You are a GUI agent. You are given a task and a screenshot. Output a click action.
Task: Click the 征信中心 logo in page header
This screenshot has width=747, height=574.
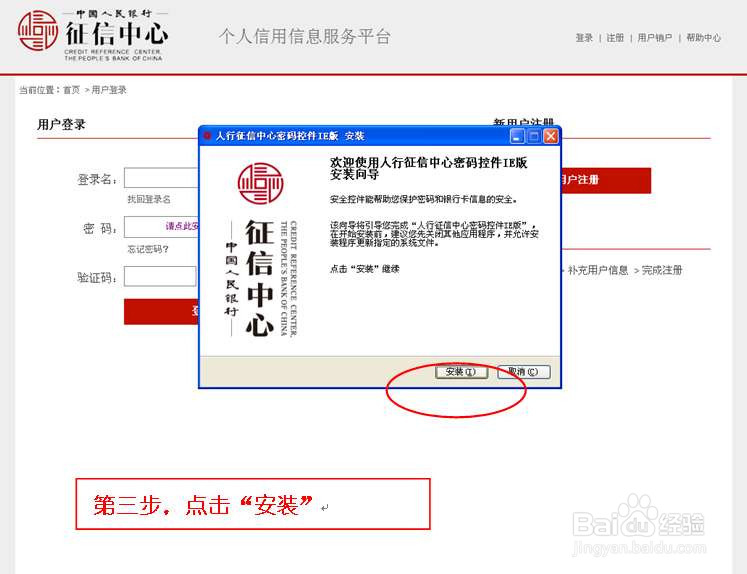click(92, 36)
